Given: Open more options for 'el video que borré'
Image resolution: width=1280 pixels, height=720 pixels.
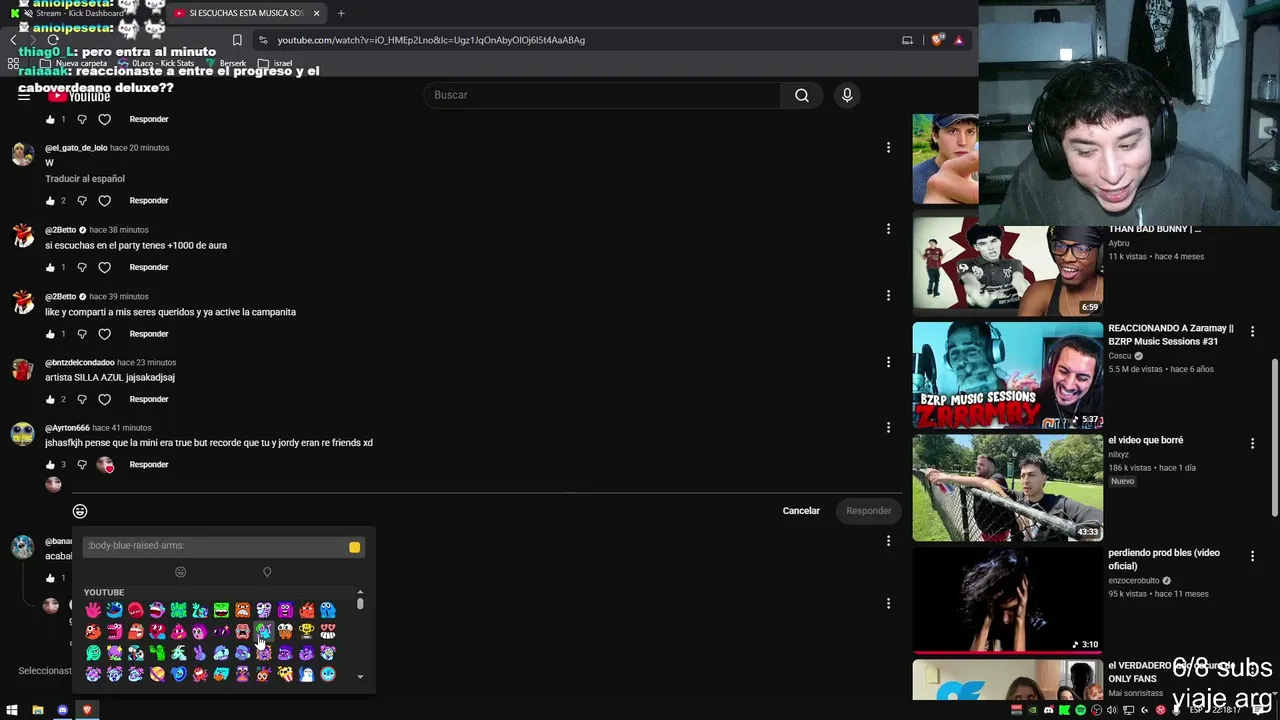Looking at the screenshot, I should [x=1252, y=443].
